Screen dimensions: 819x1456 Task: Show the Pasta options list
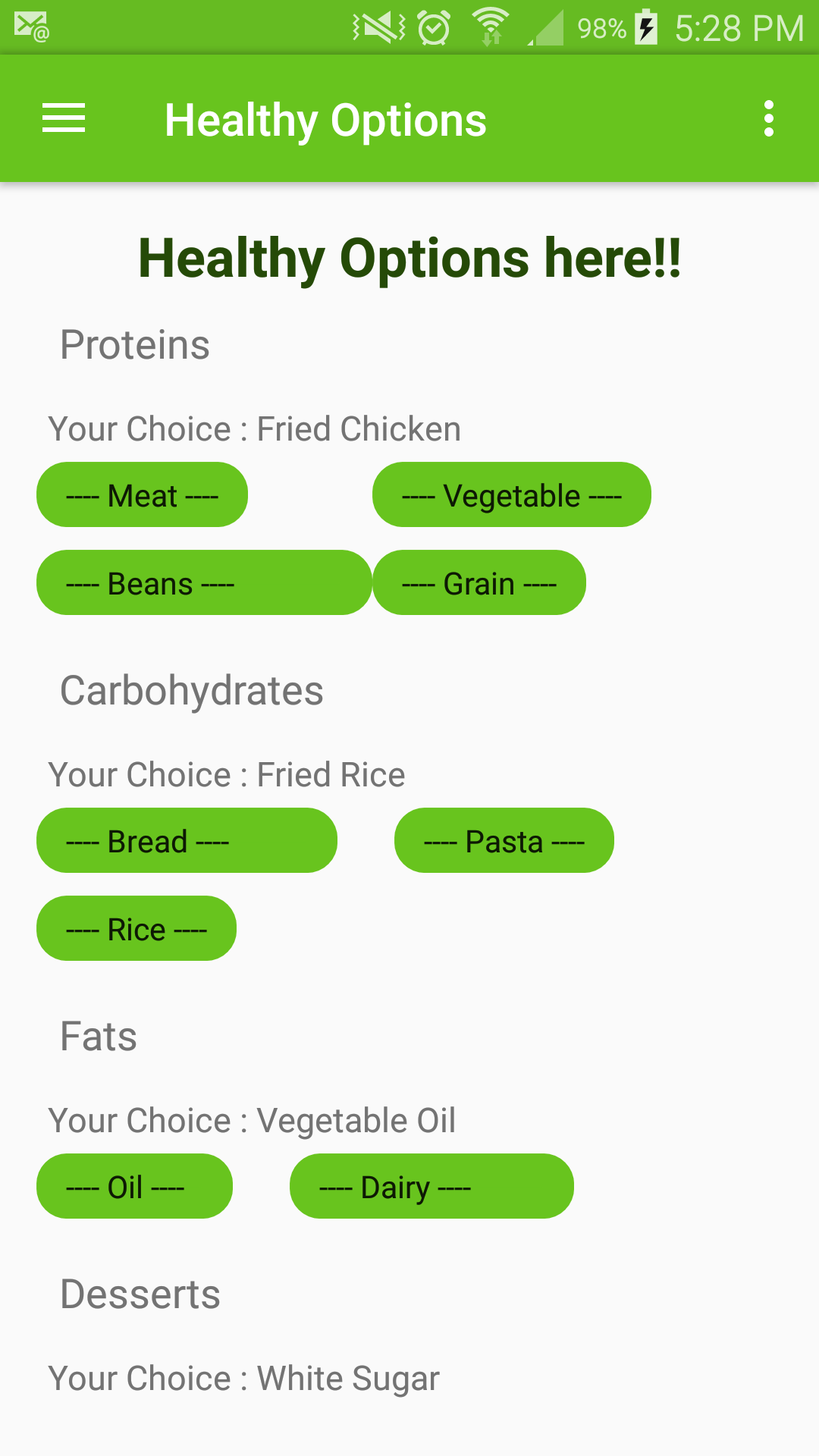click(504, 841)
